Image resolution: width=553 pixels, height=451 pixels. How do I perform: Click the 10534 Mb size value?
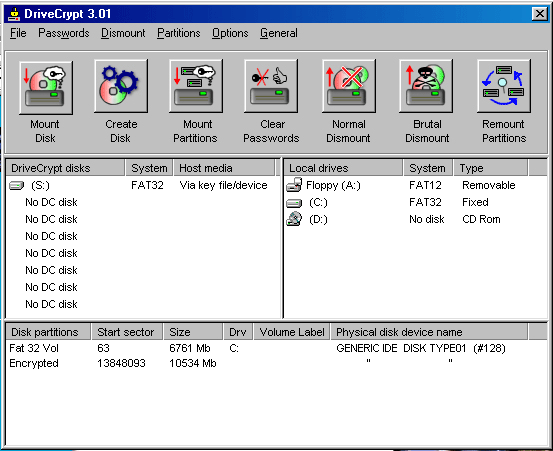click(x=193, y=363)
